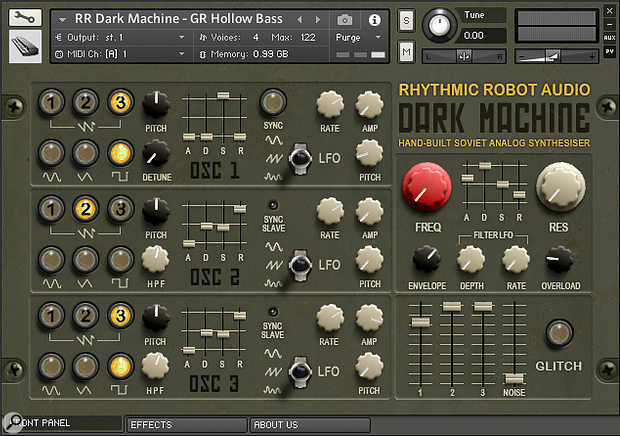Open the instrument name dropdown arrow
Screen dimensions: 620x436
(62, 19)
